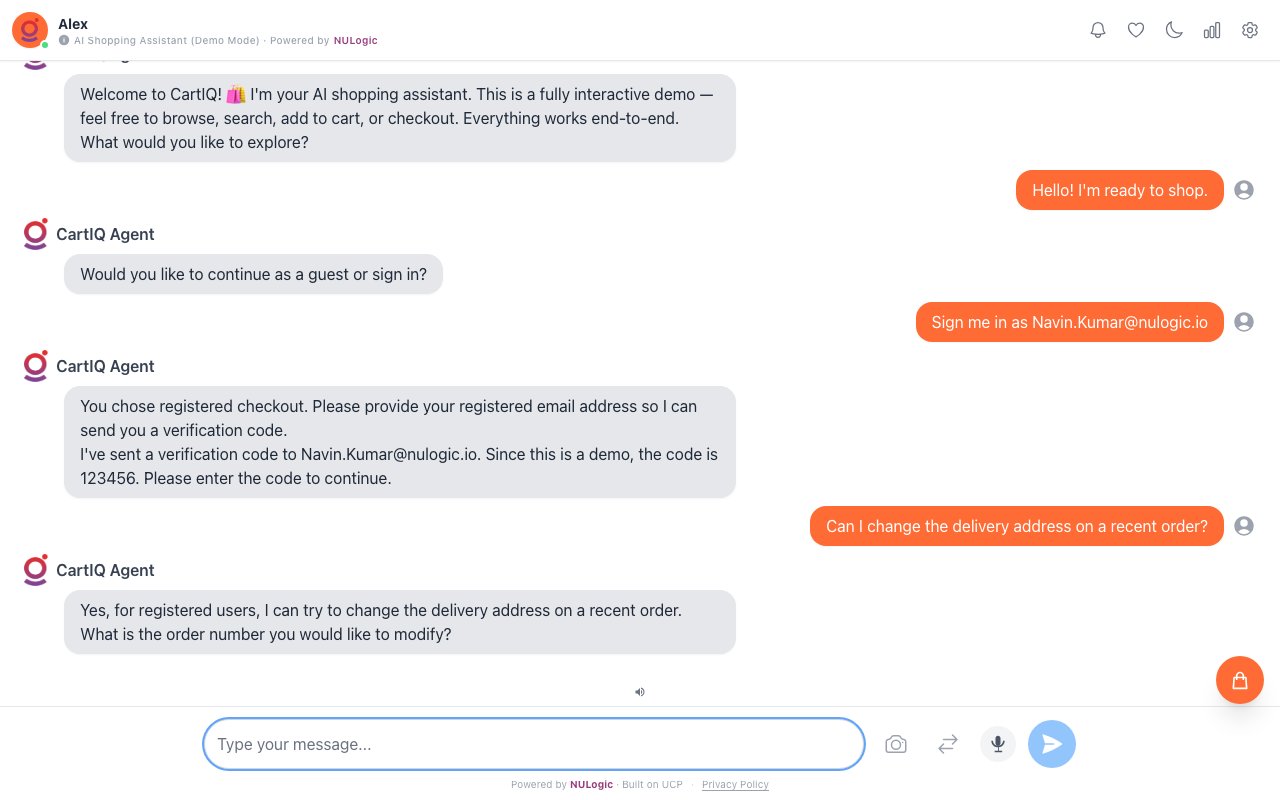This screenshot has height=800, width=1280.
Task: Click the 'Built on UCP' footer text
Action: coord(652,785)
